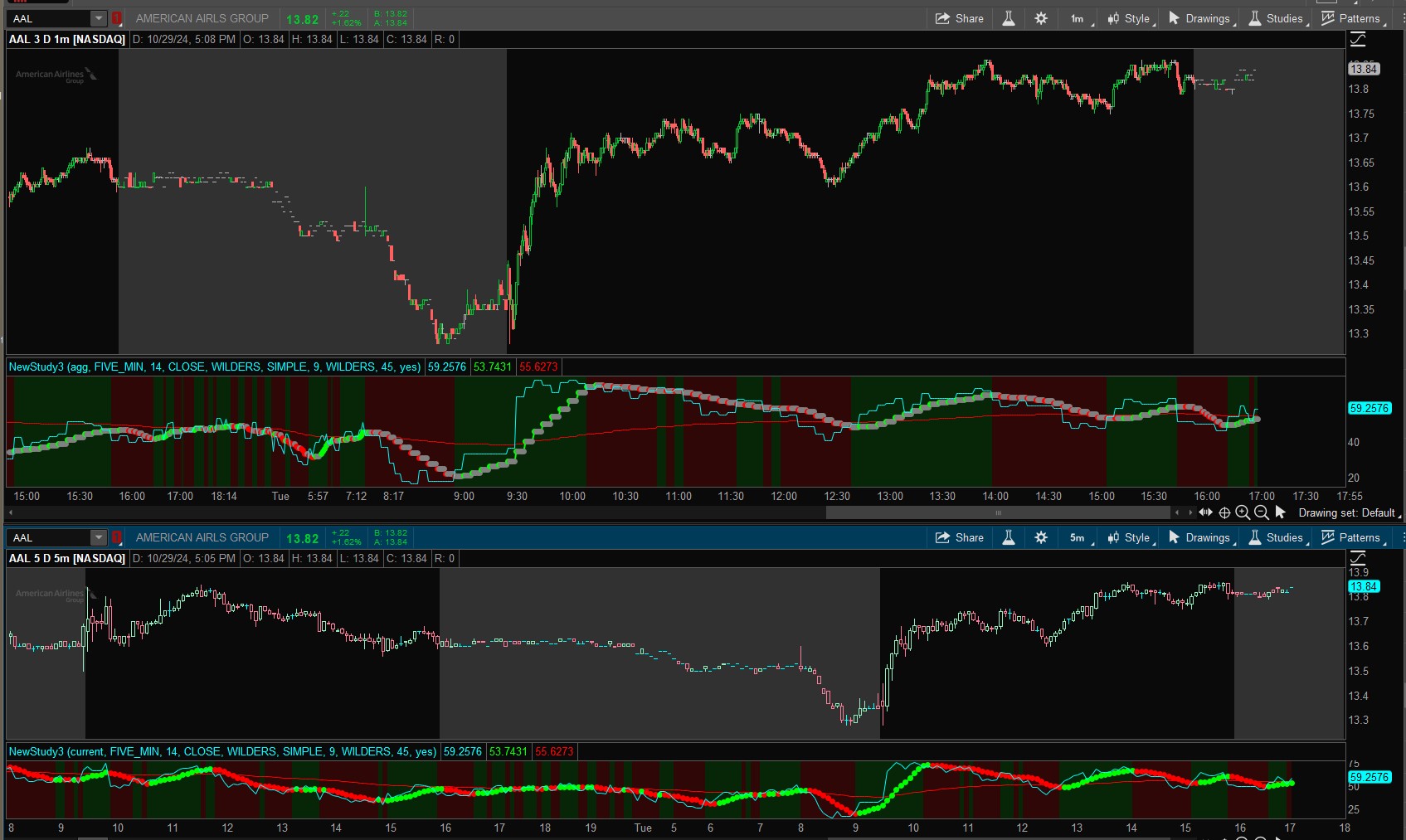The image size is (1406, 840).
Task: Open Style menu in upper chart toolbar
Action: pos(1131,18)
